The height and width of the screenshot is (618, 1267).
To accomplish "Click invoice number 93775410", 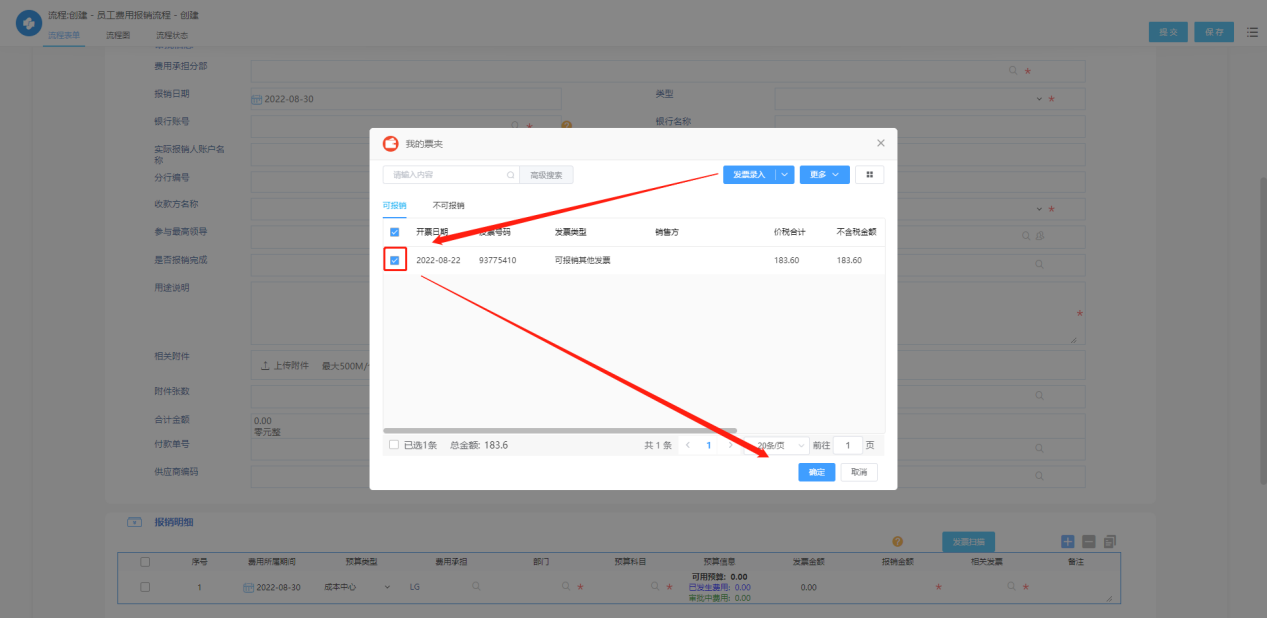I will 497,260.
